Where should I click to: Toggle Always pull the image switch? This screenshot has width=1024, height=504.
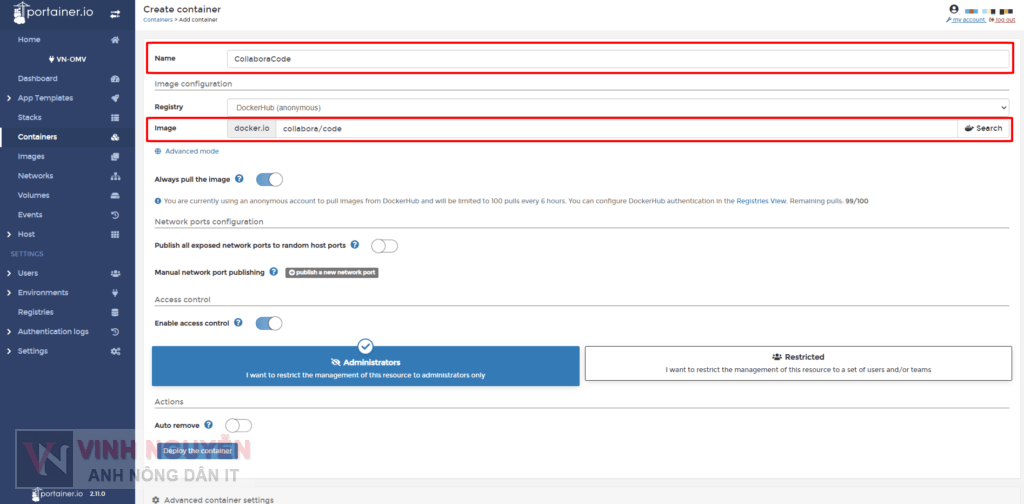[269, 180]
